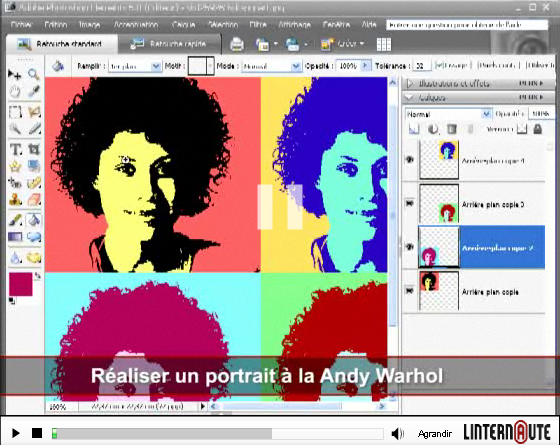Select the Sponge tool
The width and height of the screenshot is (560, 445).
coord(34,257)
